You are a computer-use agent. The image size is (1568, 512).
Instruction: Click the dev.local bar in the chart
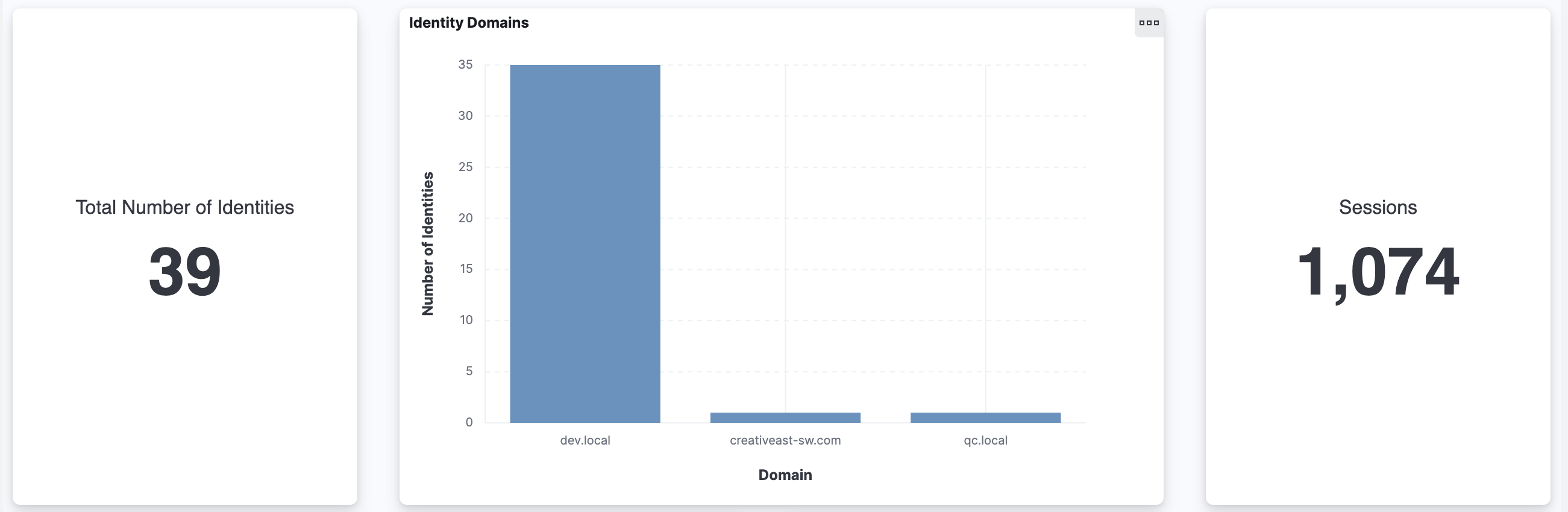(x=585, y=243)
